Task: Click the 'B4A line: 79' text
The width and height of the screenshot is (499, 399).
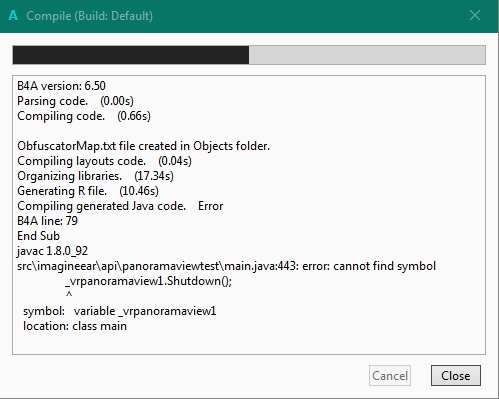Action: (x=47, y=221)
